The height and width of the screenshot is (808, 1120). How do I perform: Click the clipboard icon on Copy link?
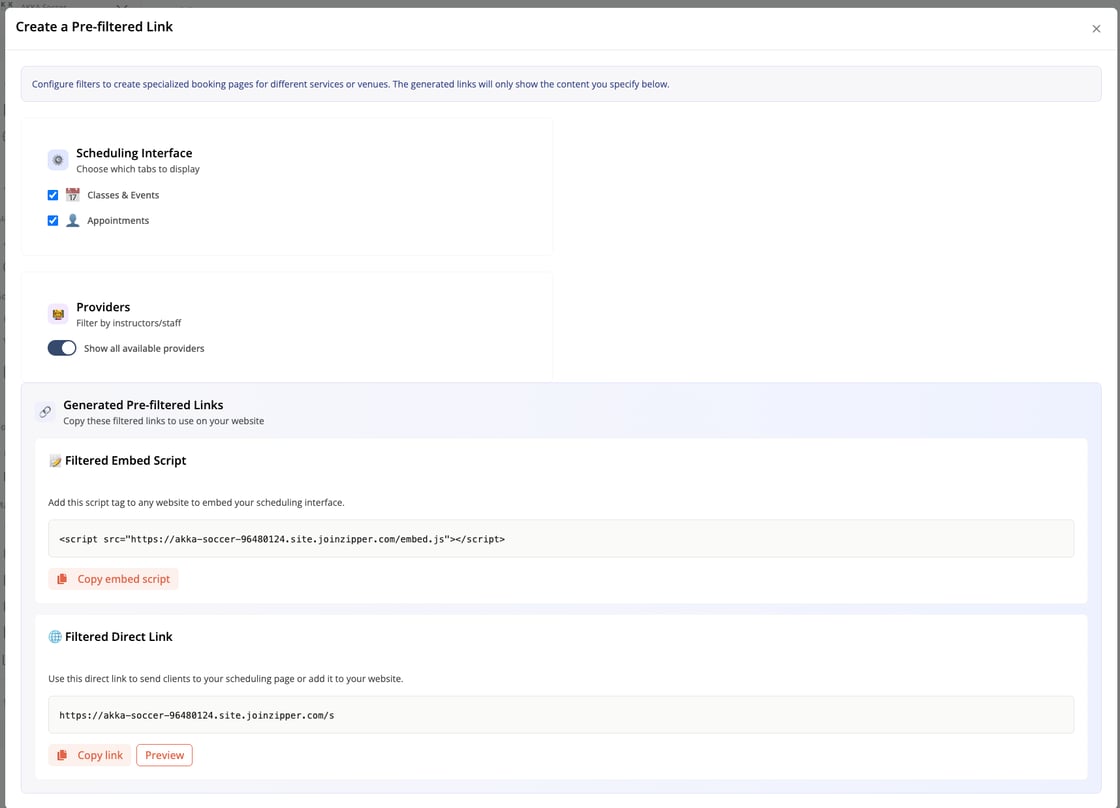coord(63,755)
